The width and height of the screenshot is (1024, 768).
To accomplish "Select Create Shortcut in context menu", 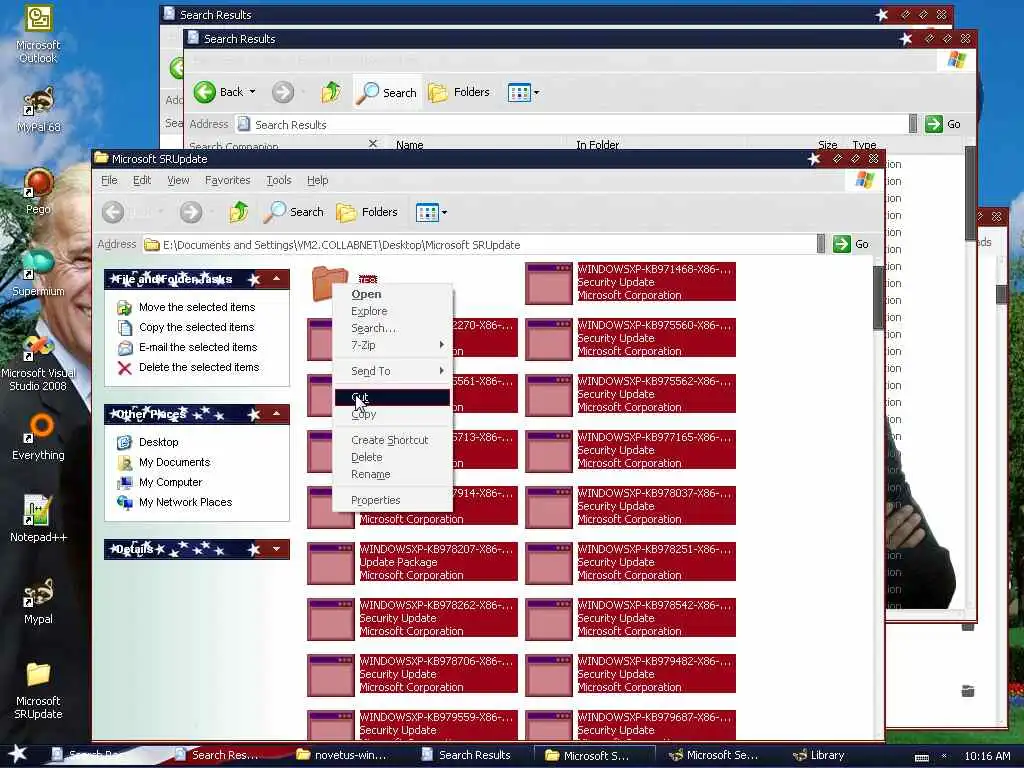I will (x=392, y=440).
